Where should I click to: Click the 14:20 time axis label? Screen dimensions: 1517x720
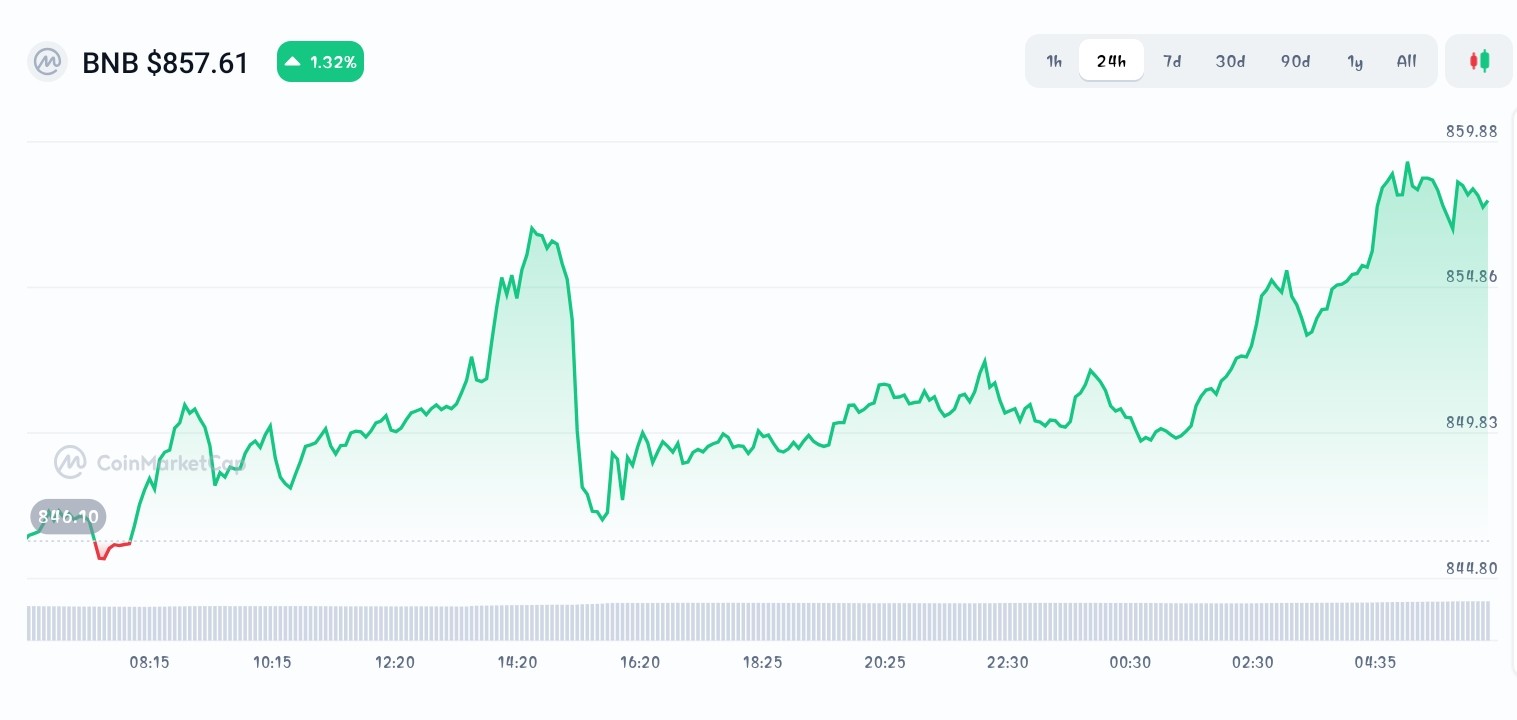[517, 662]
